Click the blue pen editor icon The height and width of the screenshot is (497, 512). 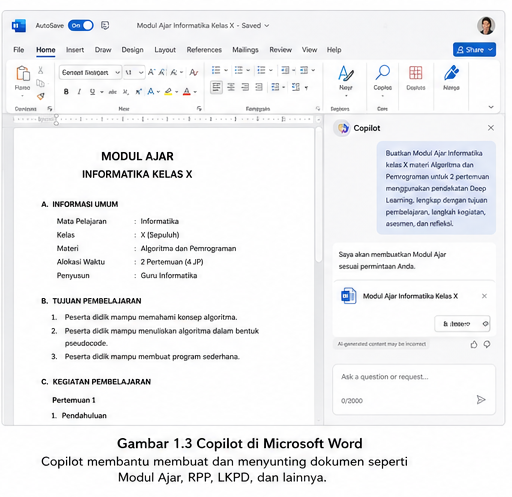(x=451, y=72)
